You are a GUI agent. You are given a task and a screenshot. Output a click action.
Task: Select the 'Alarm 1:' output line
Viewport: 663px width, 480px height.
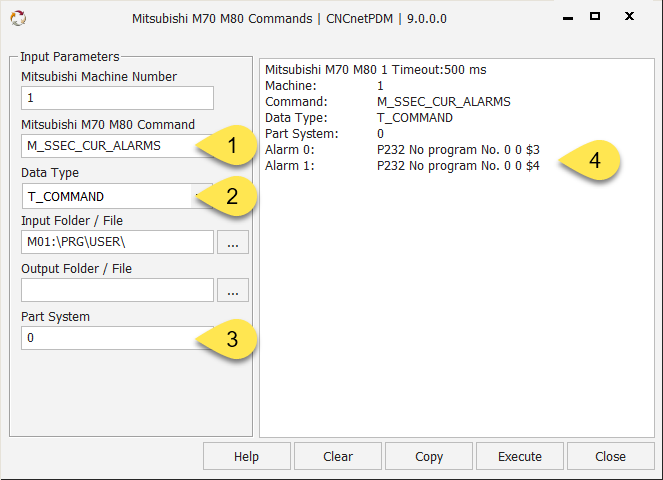[402, 166]
